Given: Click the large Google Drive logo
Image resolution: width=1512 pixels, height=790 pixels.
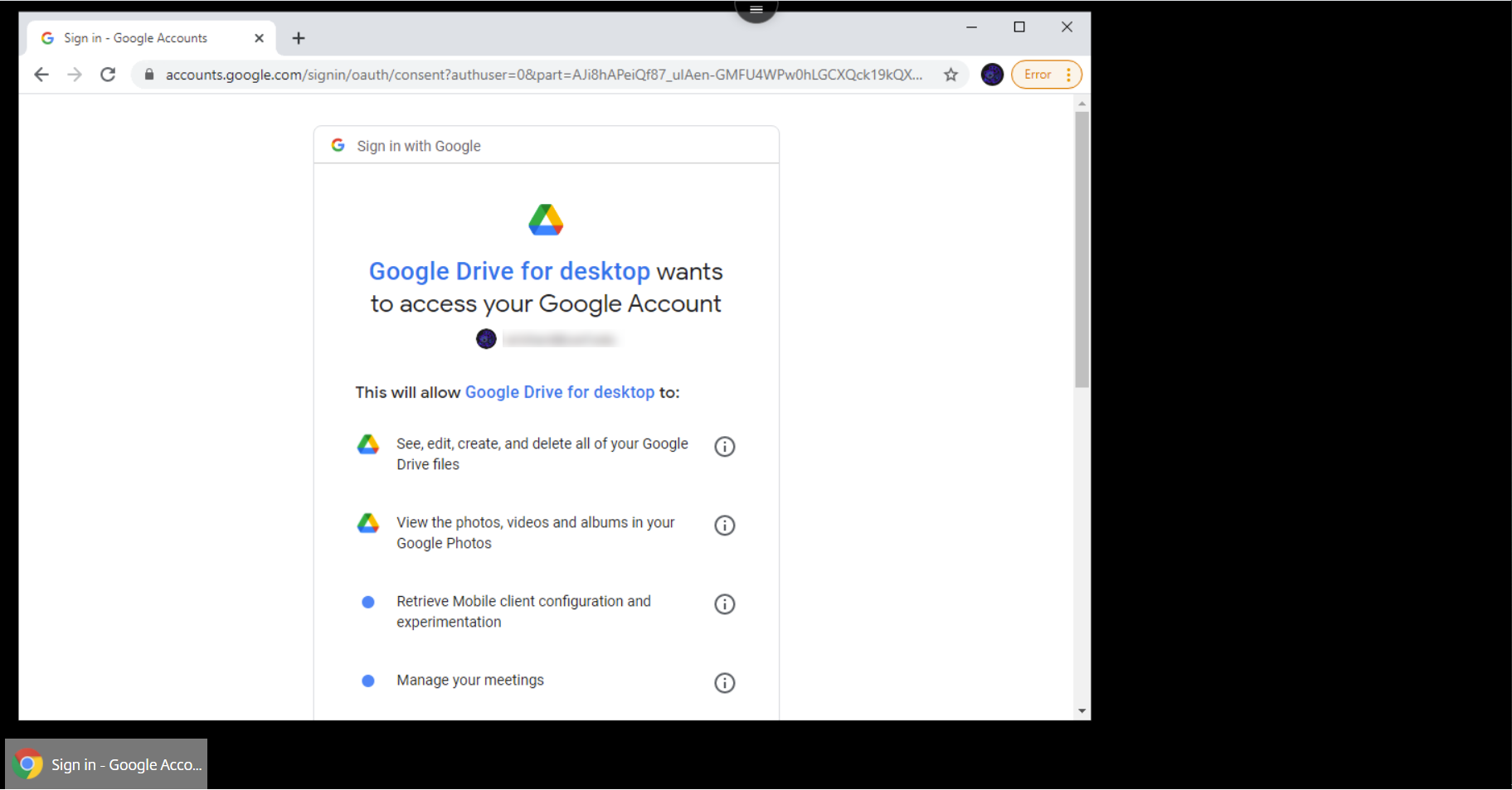Looking at the screenshot, I should 546,220.
